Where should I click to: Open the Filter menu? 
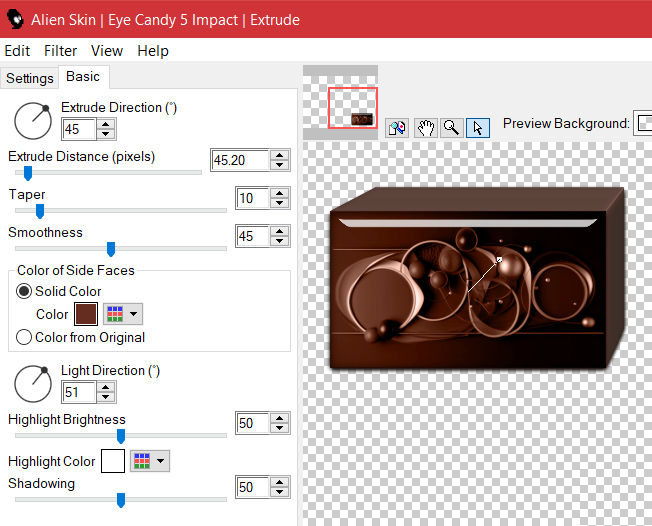[x=60, y=51]
